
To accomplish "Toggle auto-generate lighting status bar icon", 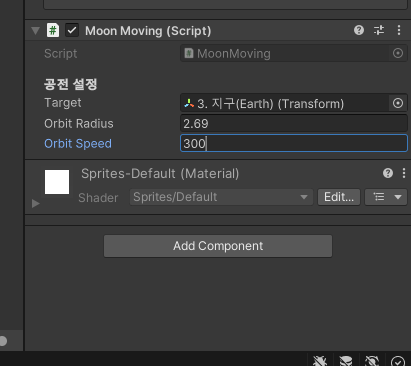I will coord(372,361).
